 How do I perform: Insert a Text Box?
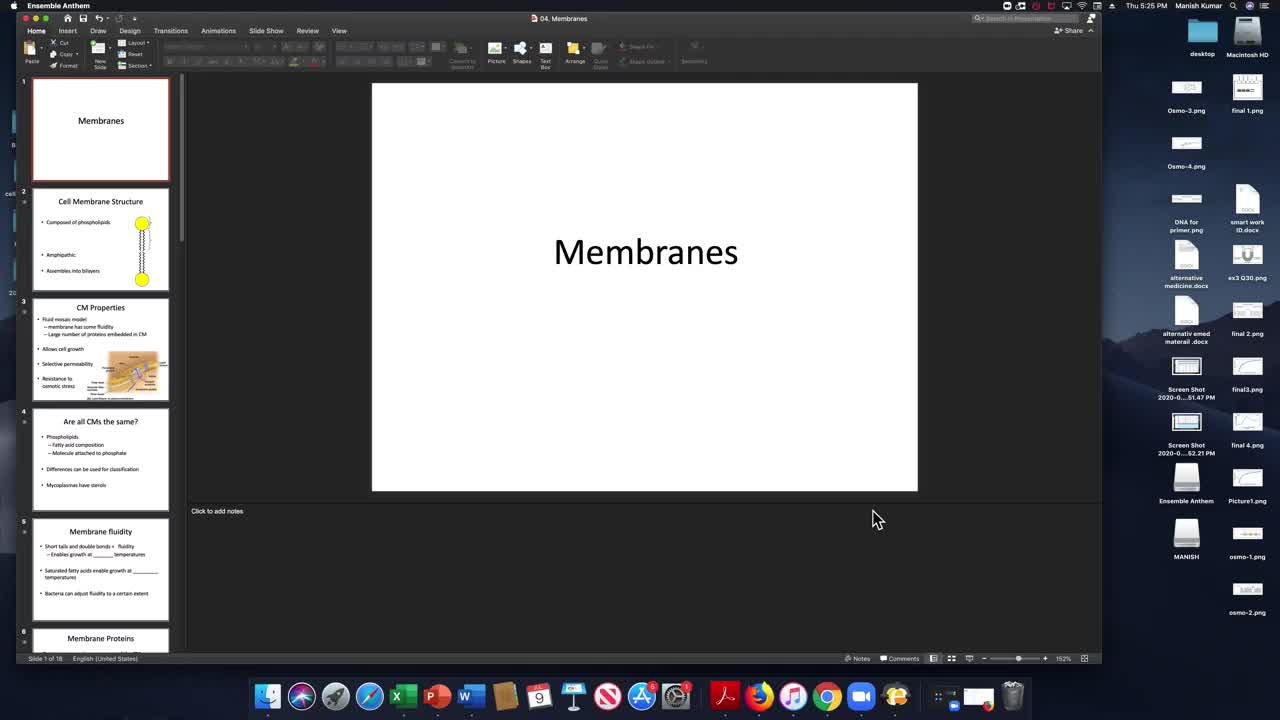(546, 54)
